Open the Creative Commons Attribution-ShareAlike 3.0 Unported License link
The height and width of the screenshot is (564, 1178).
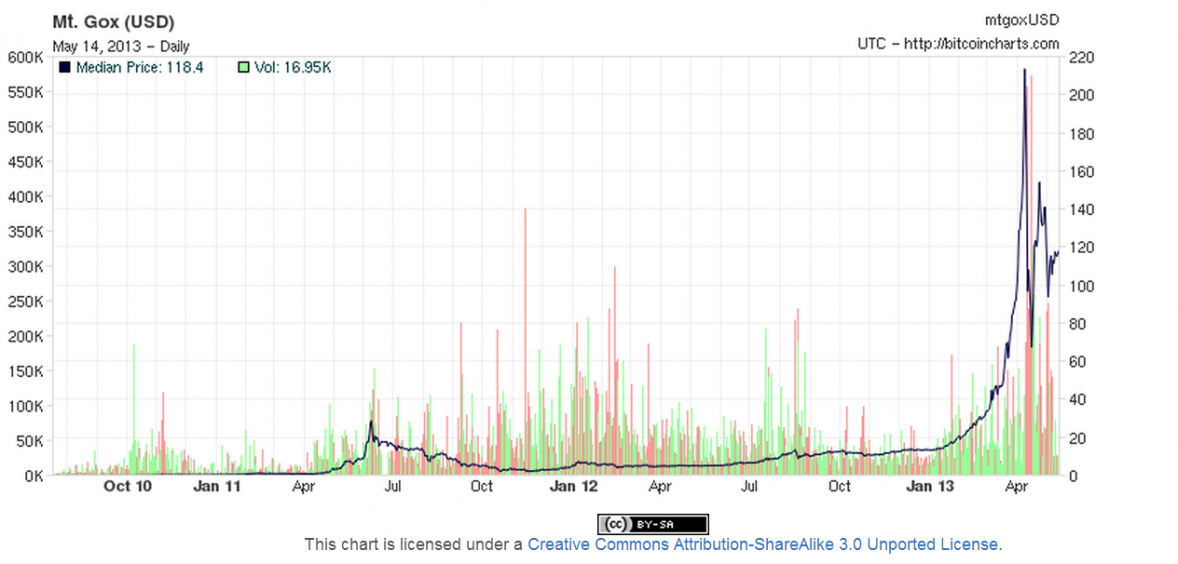(x=763, y=544)
